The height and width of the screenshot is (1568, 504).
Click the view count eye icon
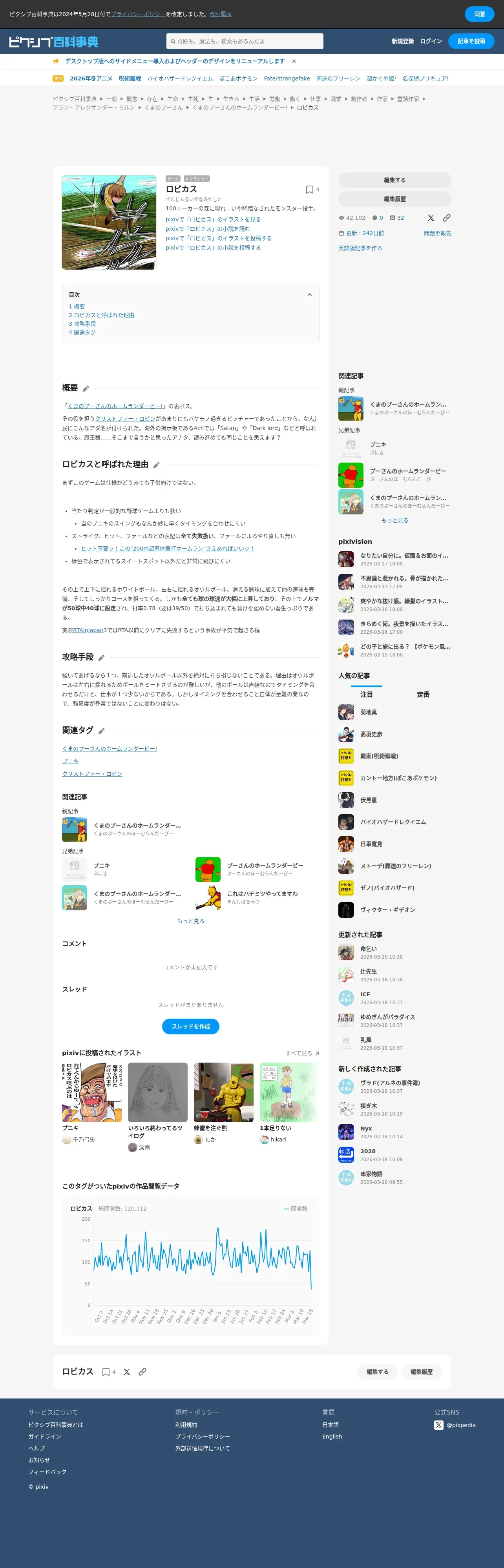pos(341,218)
